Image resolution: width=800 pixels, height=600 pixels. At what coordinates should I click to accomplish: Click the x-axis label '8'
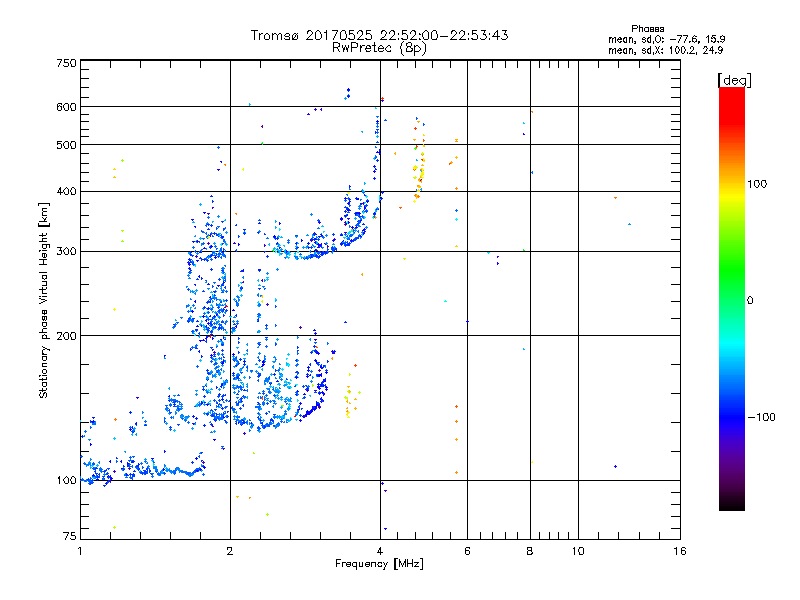pos(530,551)
